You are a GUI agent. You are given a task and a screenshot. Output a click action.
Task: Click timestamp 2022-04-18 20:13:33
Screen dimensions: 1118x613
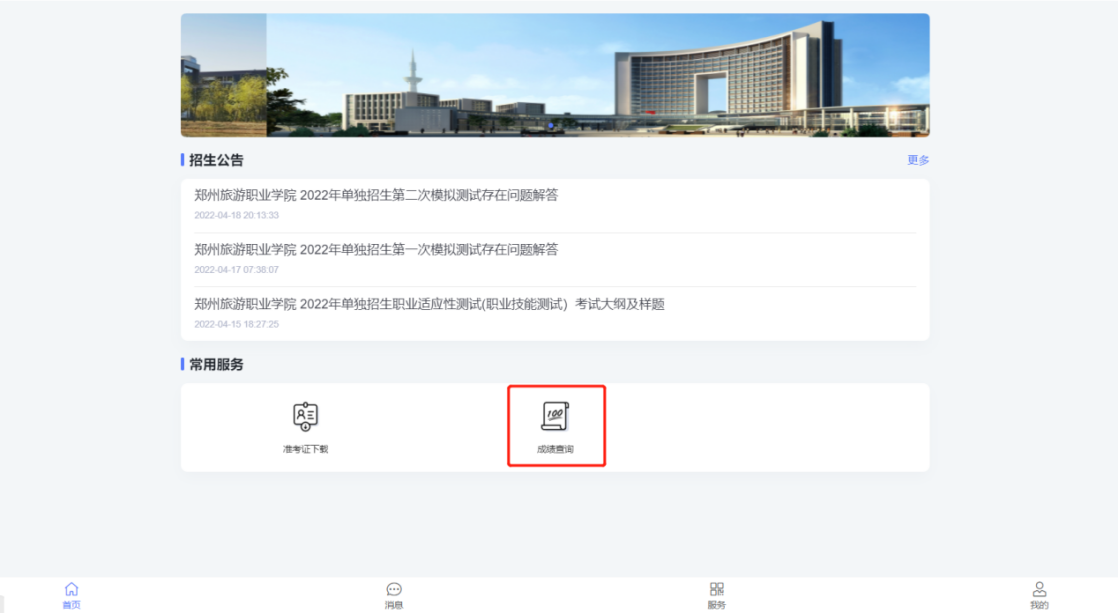(236, 215)
